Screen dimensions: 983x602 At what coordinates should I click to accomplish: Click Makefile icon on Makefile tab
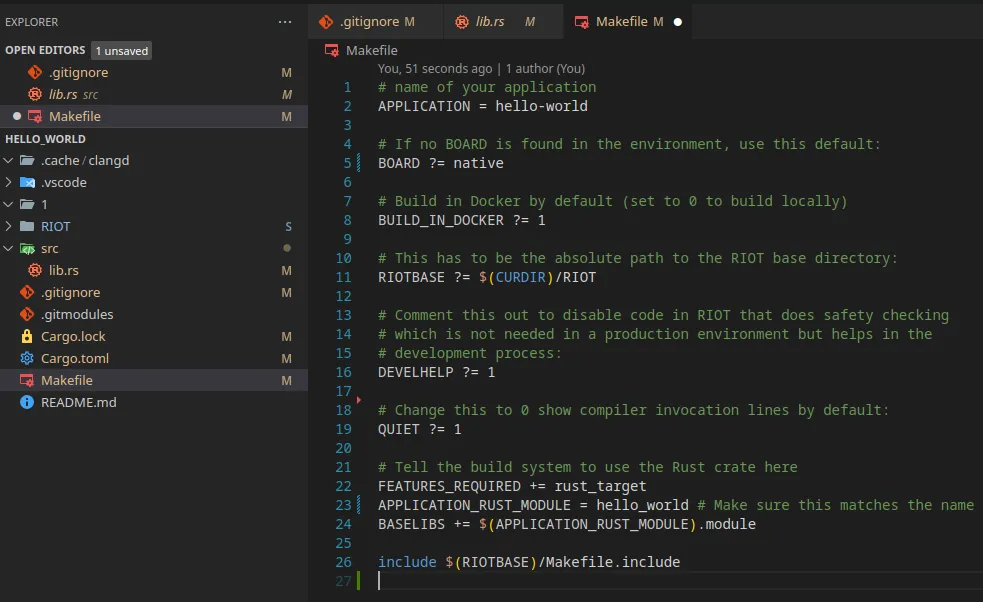tap(582, 22)
